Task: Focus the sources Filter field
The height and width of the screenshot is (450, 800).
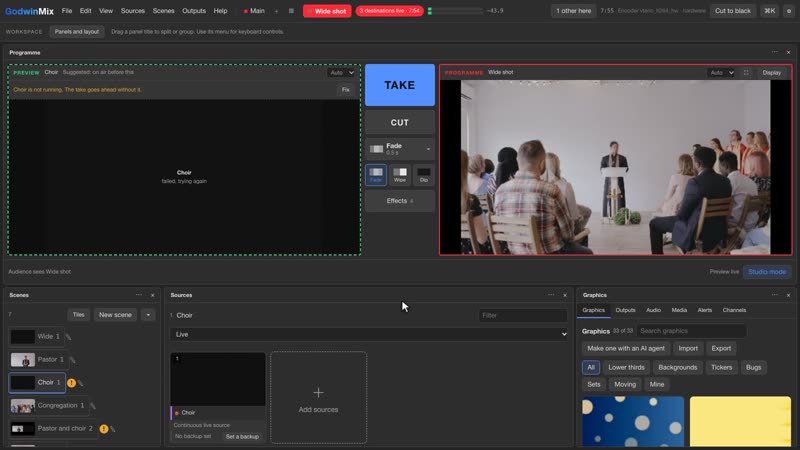Action: pyautogui.click(x=522, y=315)
